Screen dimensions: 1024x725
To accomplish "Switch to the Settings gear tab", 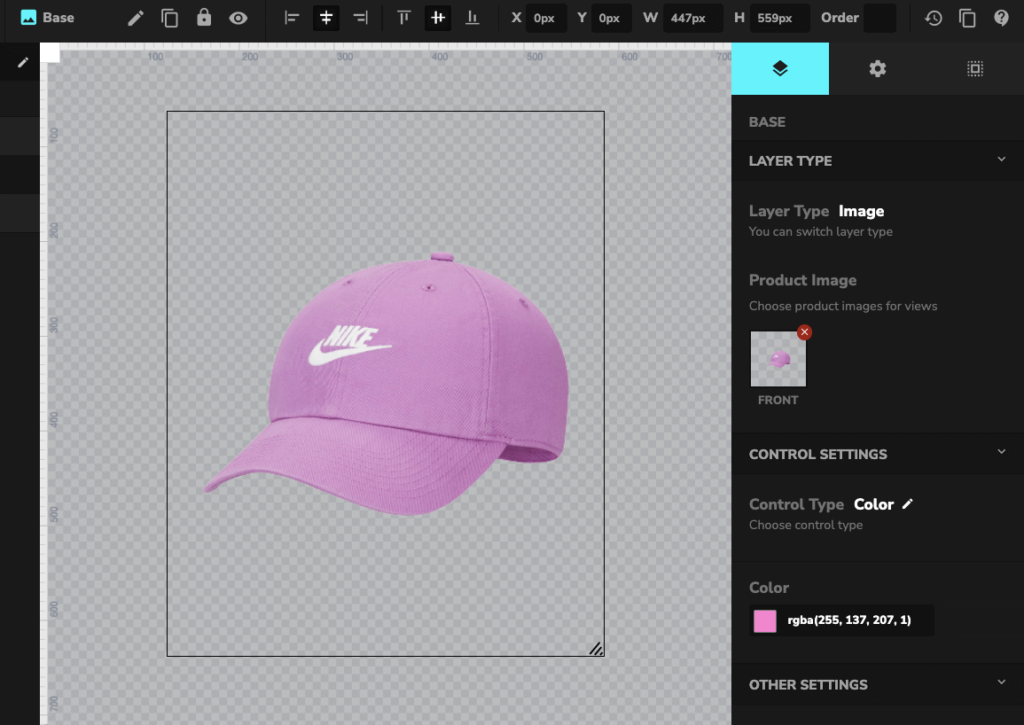I will tap(877, 68).
